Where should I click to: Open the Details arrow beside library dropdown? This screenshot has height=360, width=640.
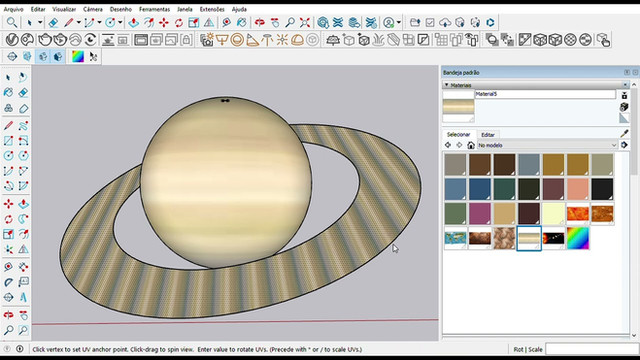(x=624, y=145)
